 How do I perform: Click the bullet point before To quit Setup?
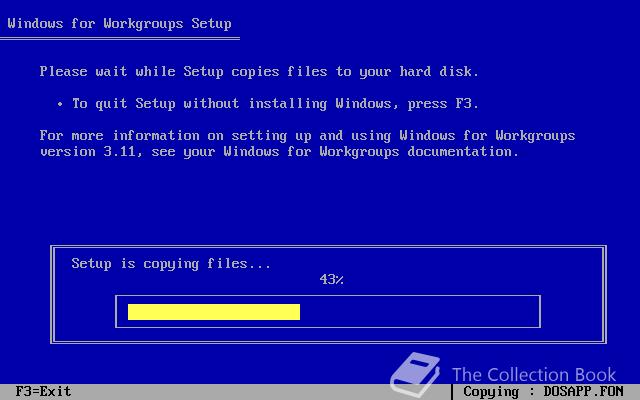point(60,104)
